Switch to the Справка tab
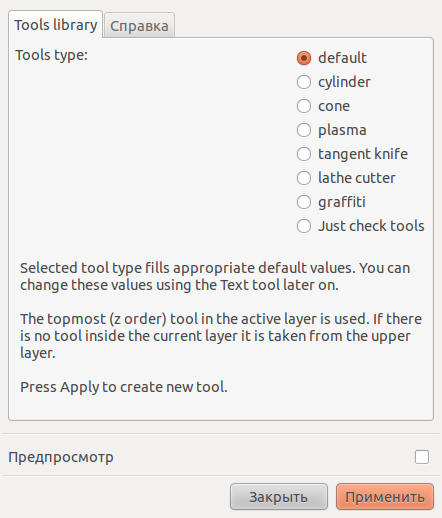 139,26
